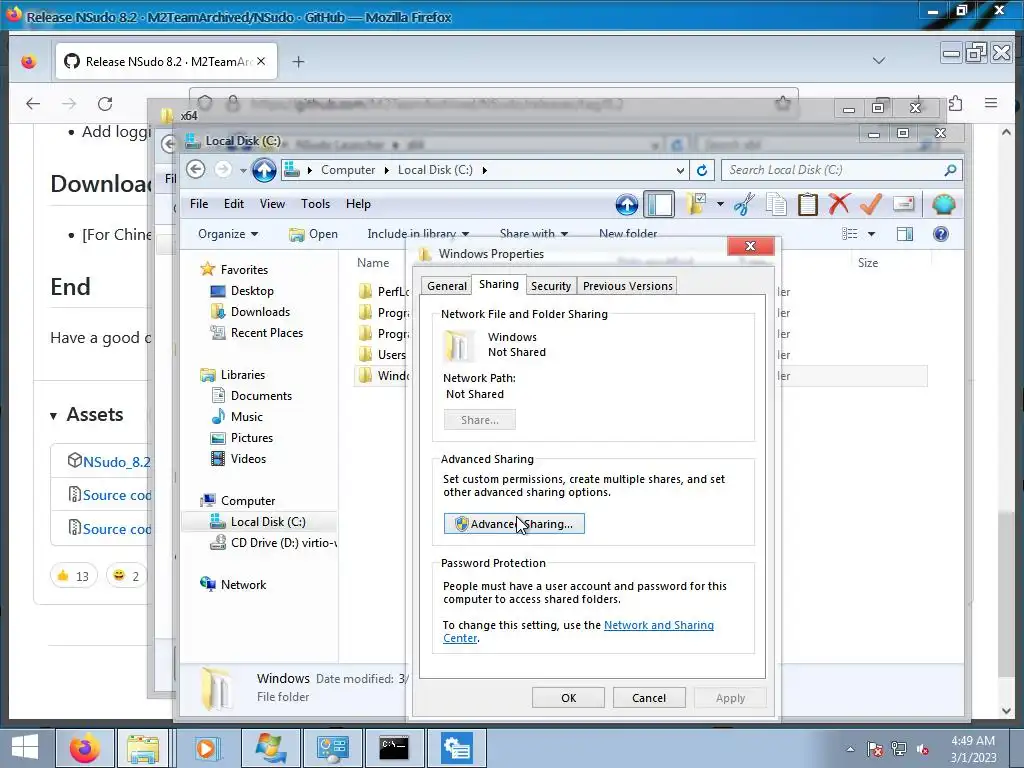This screenshot has width=1024, height=768.
Task: Select Downloads in Favorites
Action: click(x=260, y=312)
